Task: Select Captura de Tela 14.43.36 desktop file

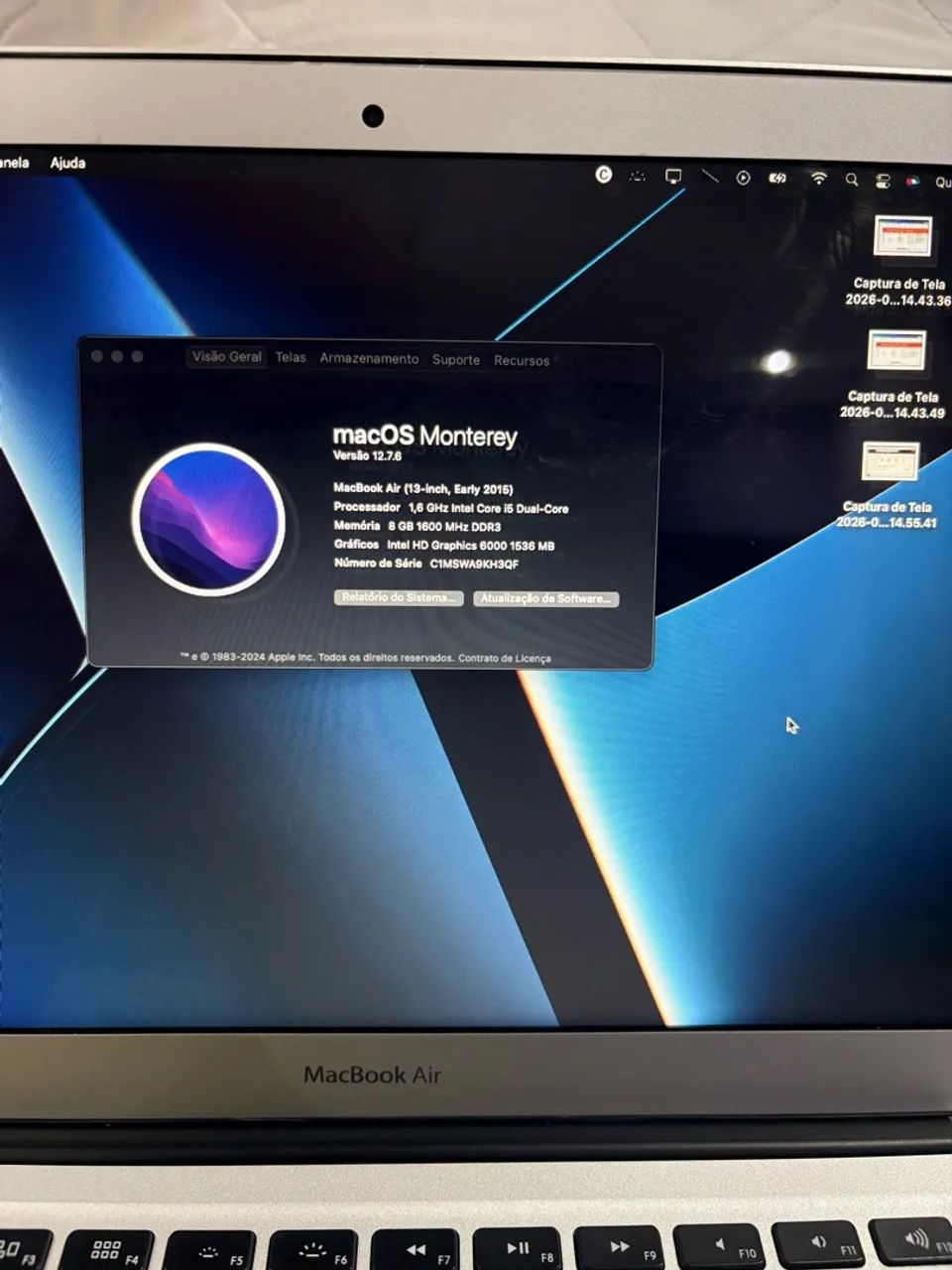Action: click(900, 261)
